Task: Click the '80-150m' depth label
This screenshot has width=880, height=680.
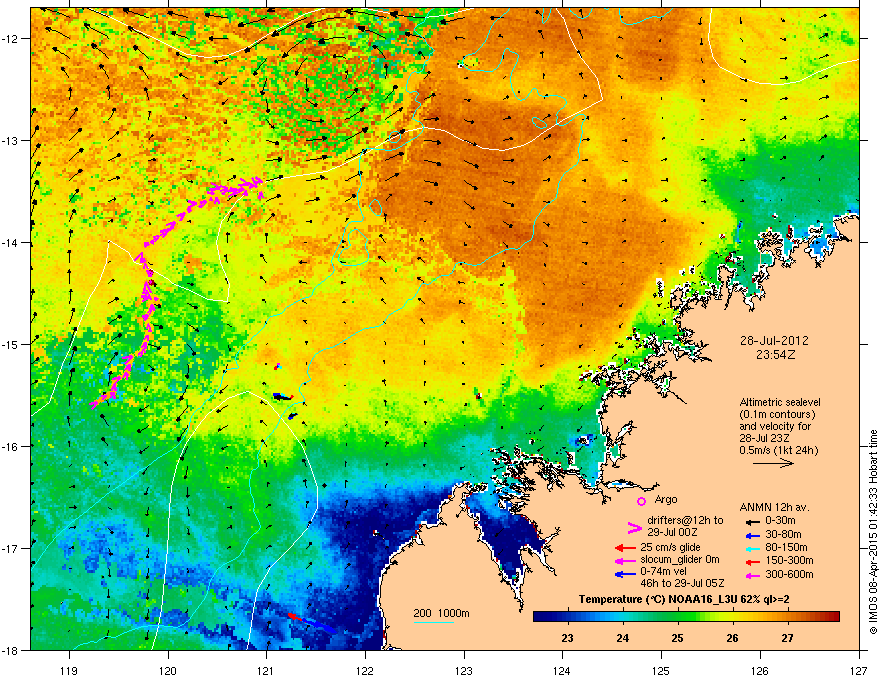Action: pos(786,548)
